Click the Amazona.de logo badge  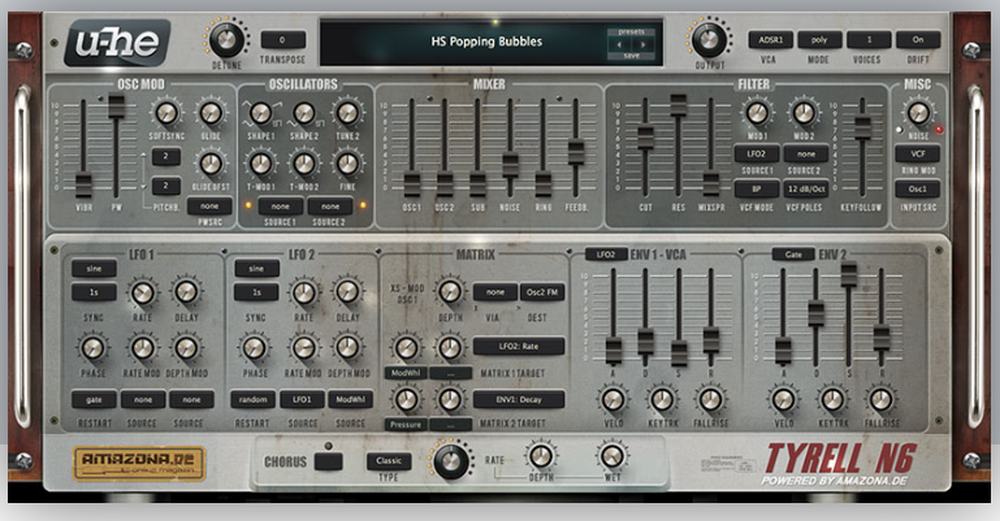tap(139, 464)
